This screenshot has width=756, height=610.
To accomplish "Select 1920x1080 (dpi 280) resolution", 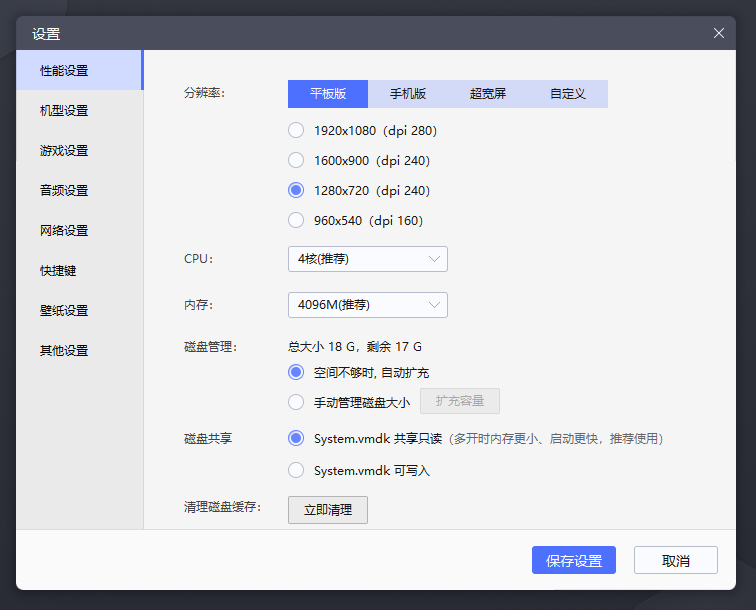I will pyautogui.click(x=296, y=130).
